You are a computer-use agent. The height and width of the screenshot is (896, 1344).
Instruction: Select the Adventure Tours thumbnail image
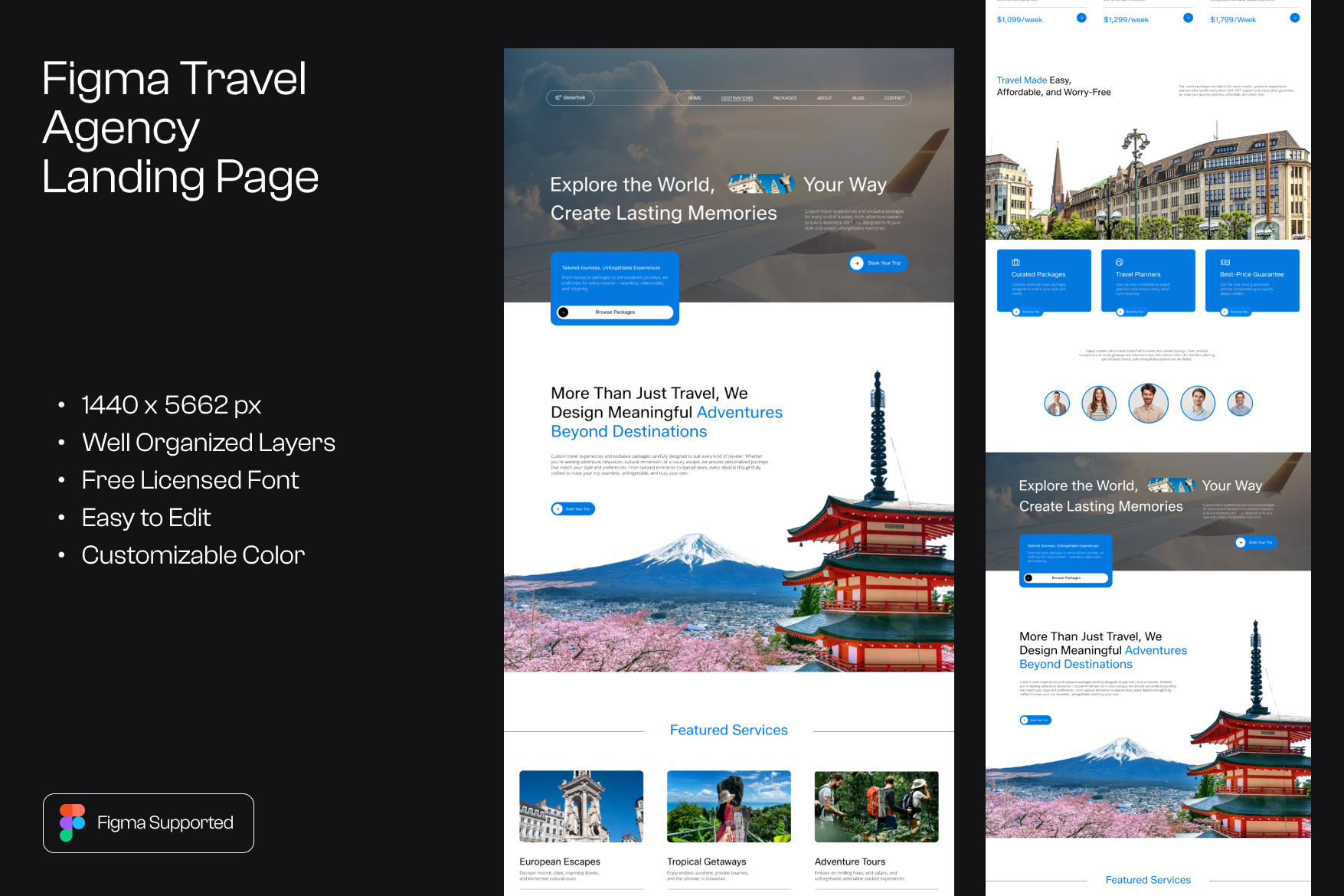[x=876, y=806]
